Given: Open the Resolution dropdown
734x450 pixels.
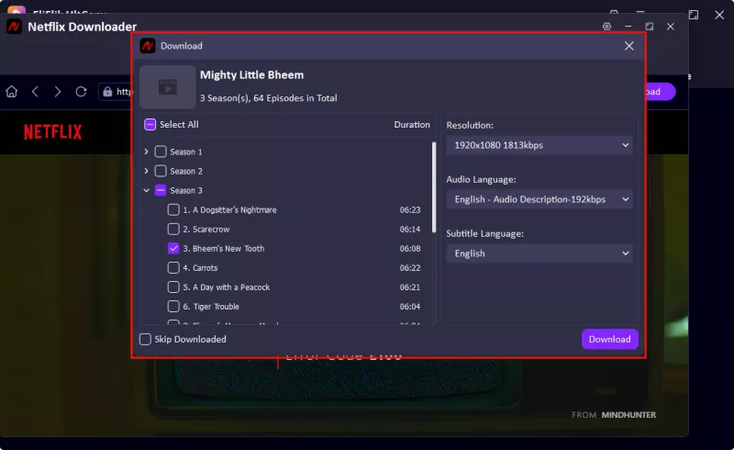Looking at the screenshot, I should (x=539, y=145).
